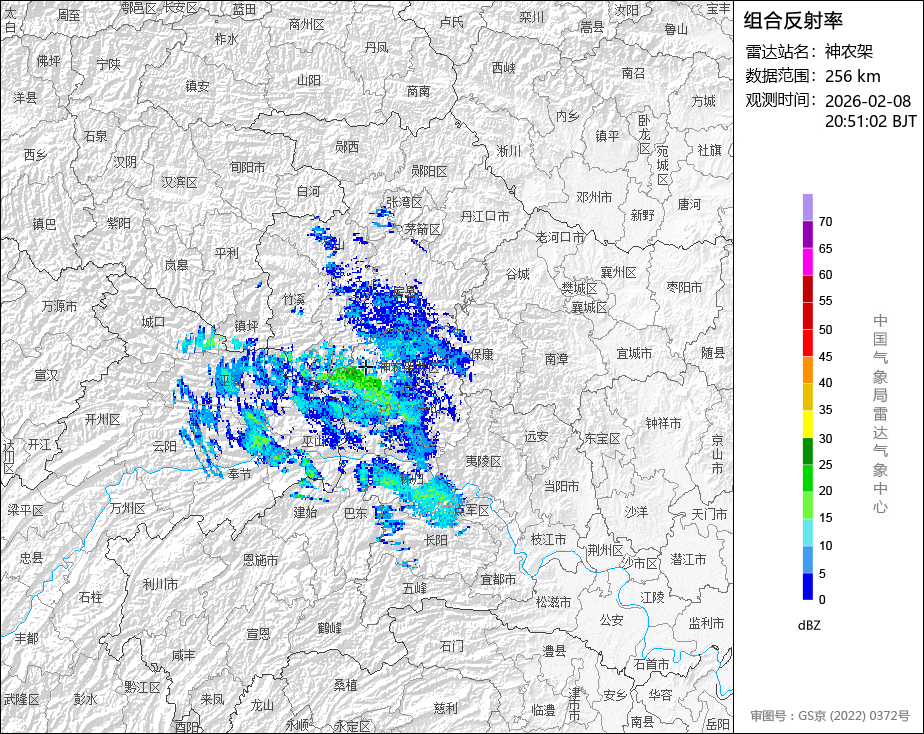Click the map label 当阳市
The height and width of the screenshot is (734, 924).
click(561, 487)
